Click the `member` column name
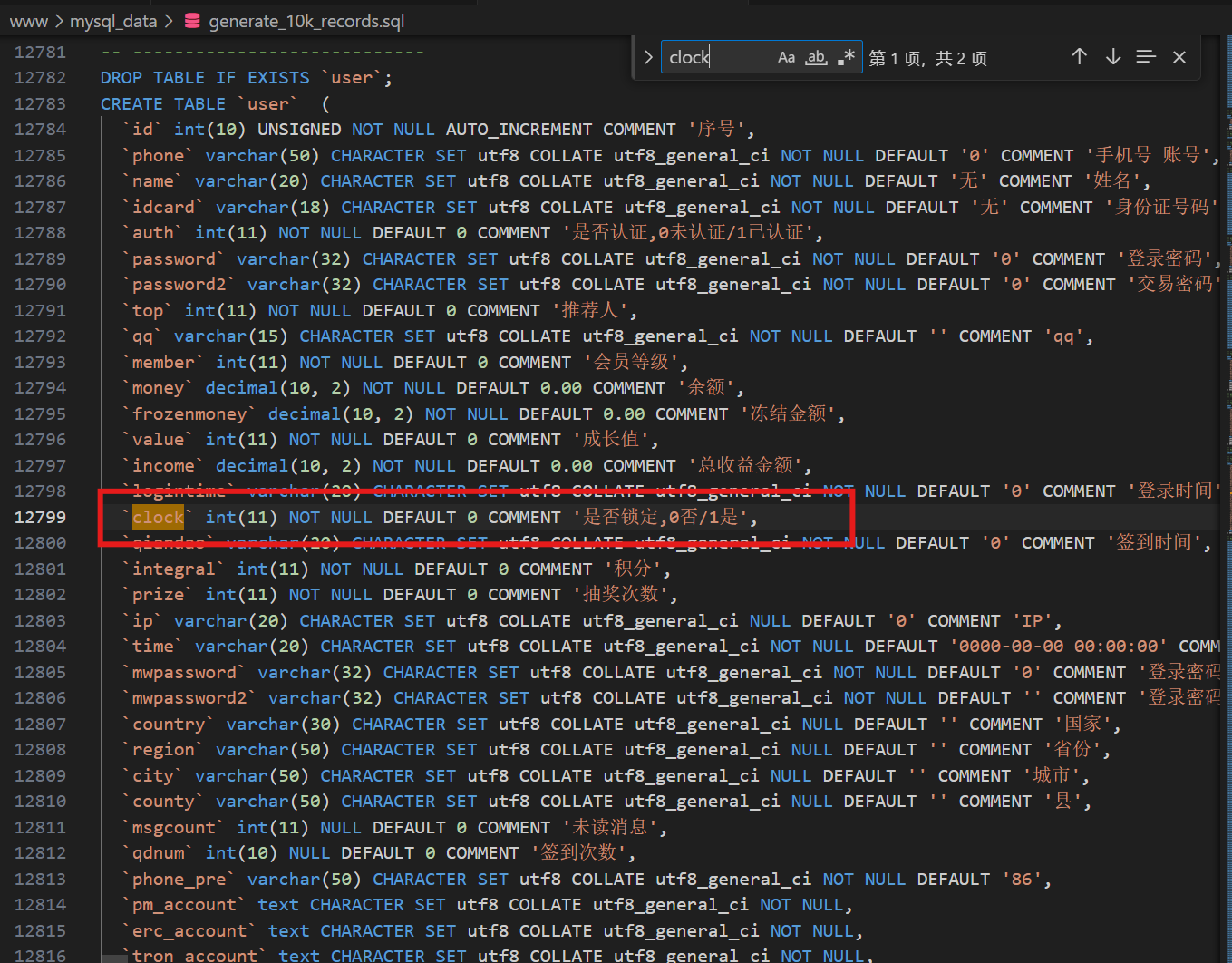 point(164,362)
